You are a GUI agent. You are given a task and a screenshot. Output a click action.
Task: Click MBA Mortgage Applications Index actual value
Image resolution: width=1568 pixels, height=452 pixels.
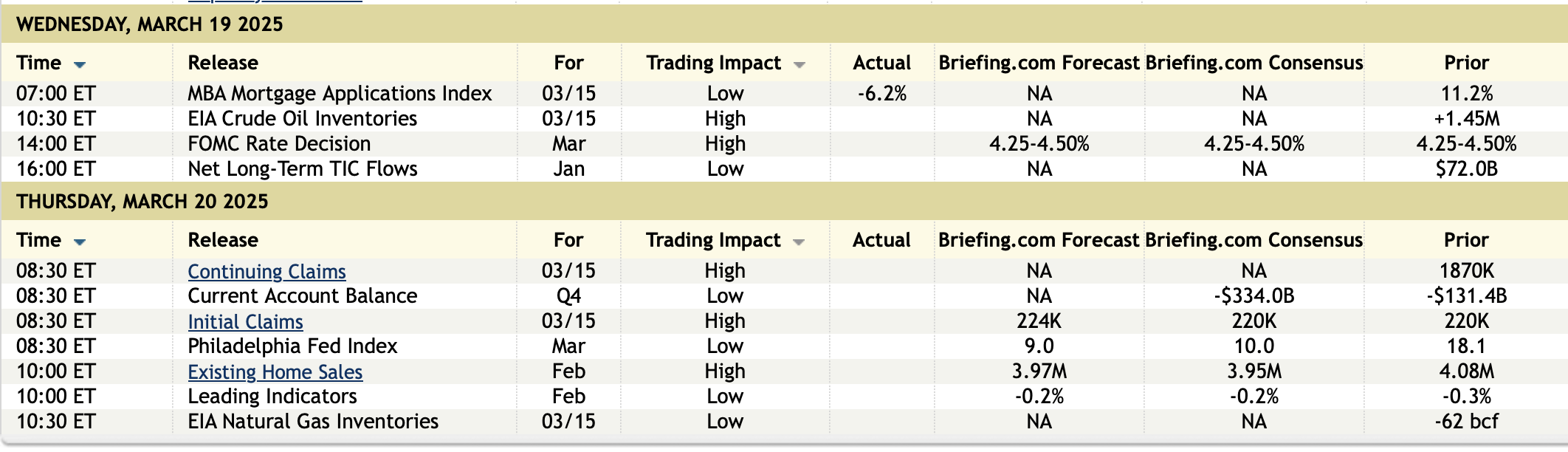click(881, 94)
